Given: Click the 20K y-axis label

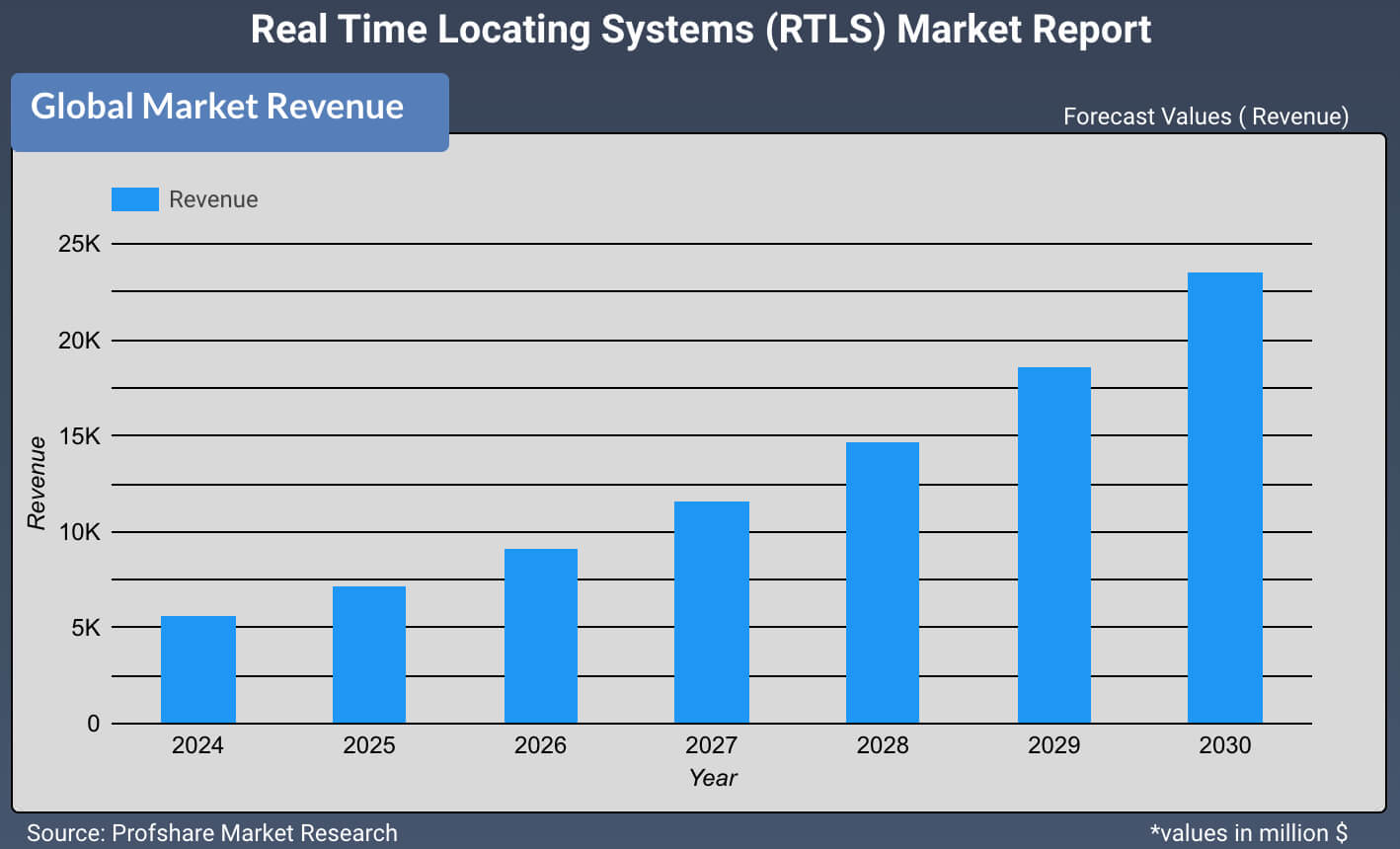Looking at the screenshot, I should pyautogui.click(x=79, y=341).
